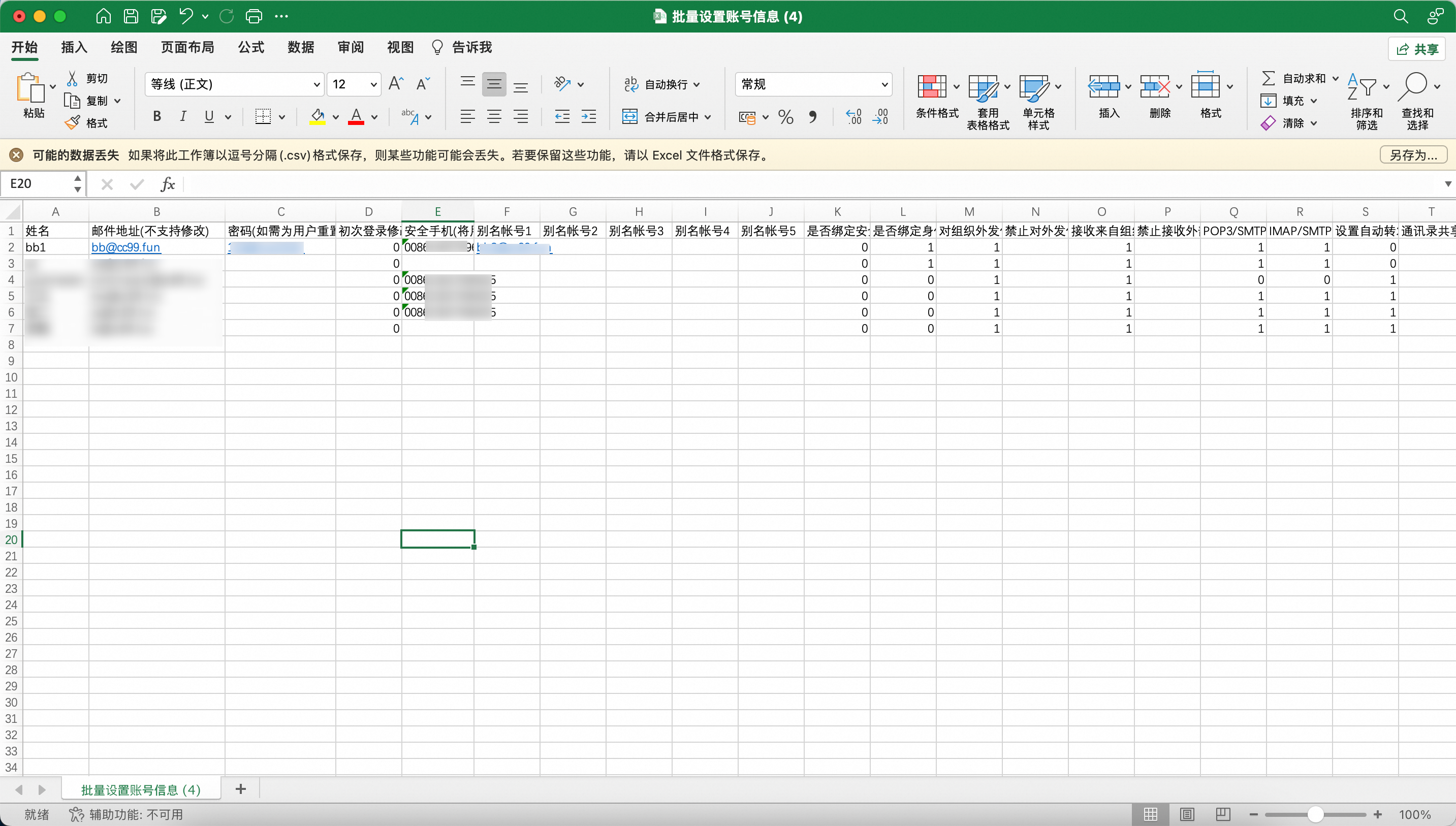Open the bb@cc99.fun email link
Screen dimensions: 1456x826
pos(126,247)
